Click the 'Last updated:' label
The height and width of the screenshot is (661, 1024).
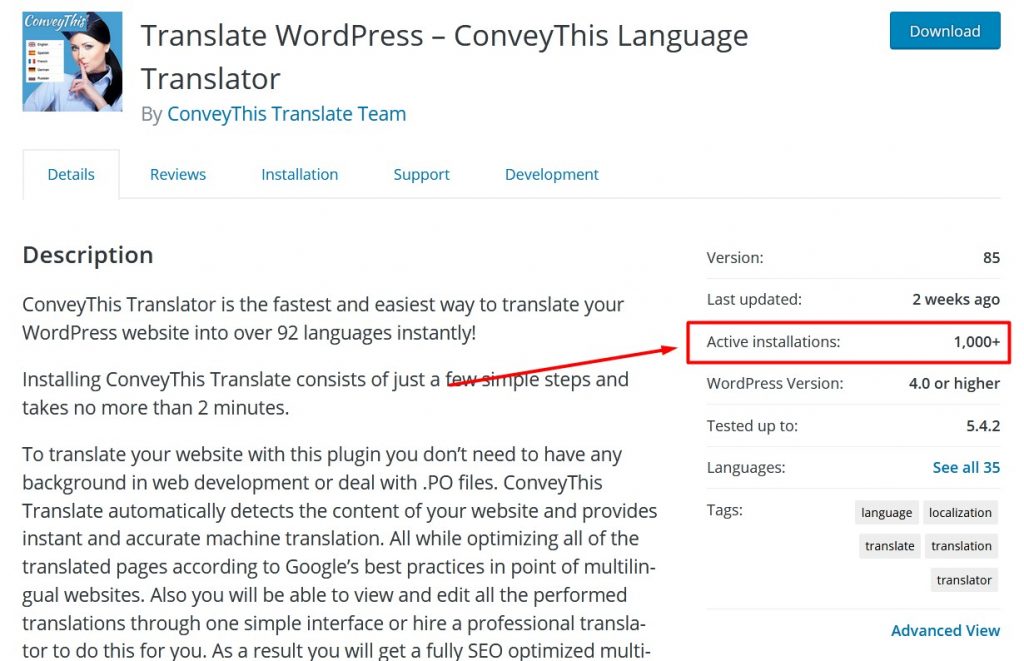click(754, 299)
